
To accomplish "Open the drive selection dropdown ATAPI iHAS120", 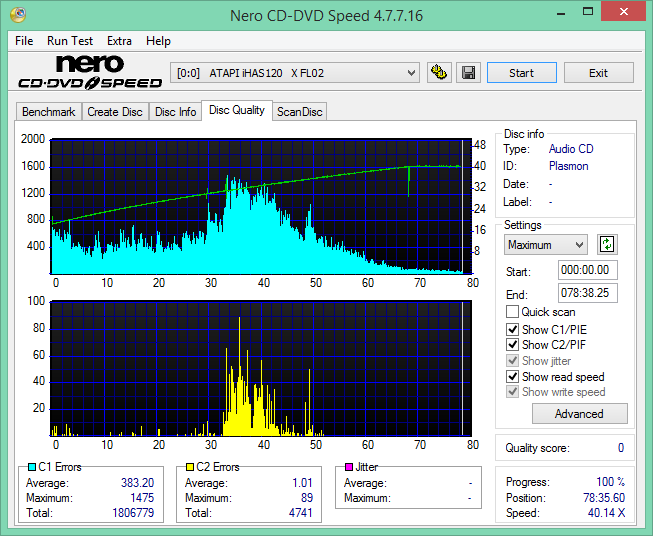I will (295, 73).
